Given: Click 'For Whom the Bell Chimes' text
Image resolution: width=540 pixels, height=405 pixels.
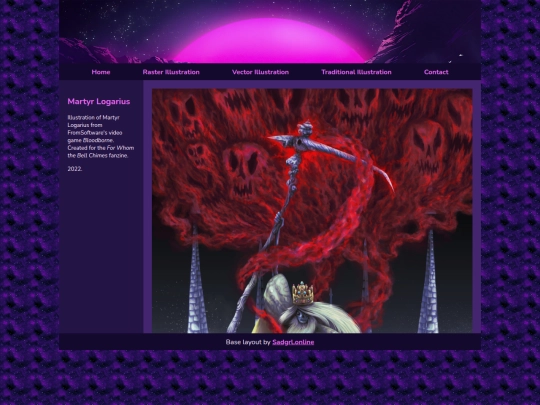Looking at the screenshot, I should pos(101,152).
